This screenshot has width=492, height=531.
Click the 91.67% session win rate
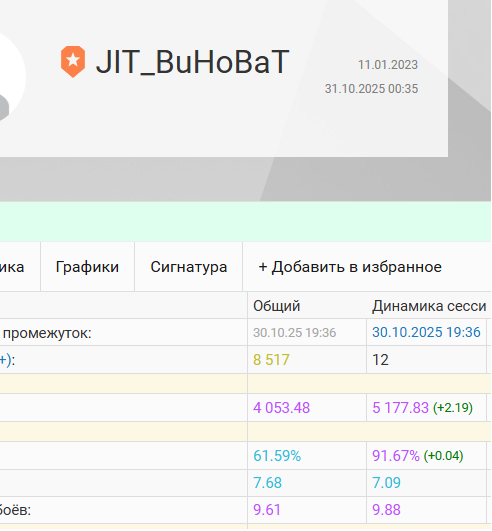[396, 456]
